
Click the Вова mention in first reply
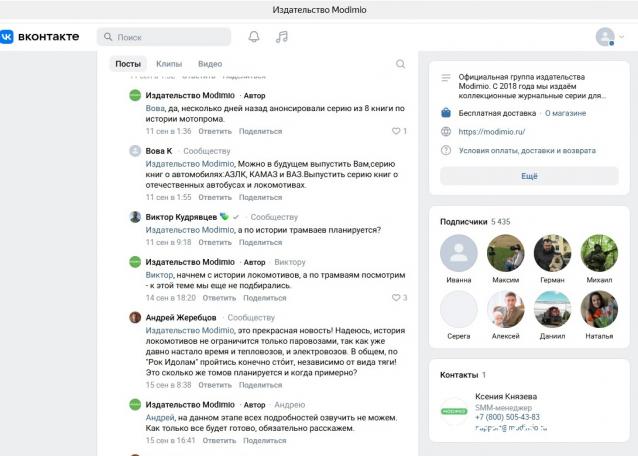click(155, 108)
